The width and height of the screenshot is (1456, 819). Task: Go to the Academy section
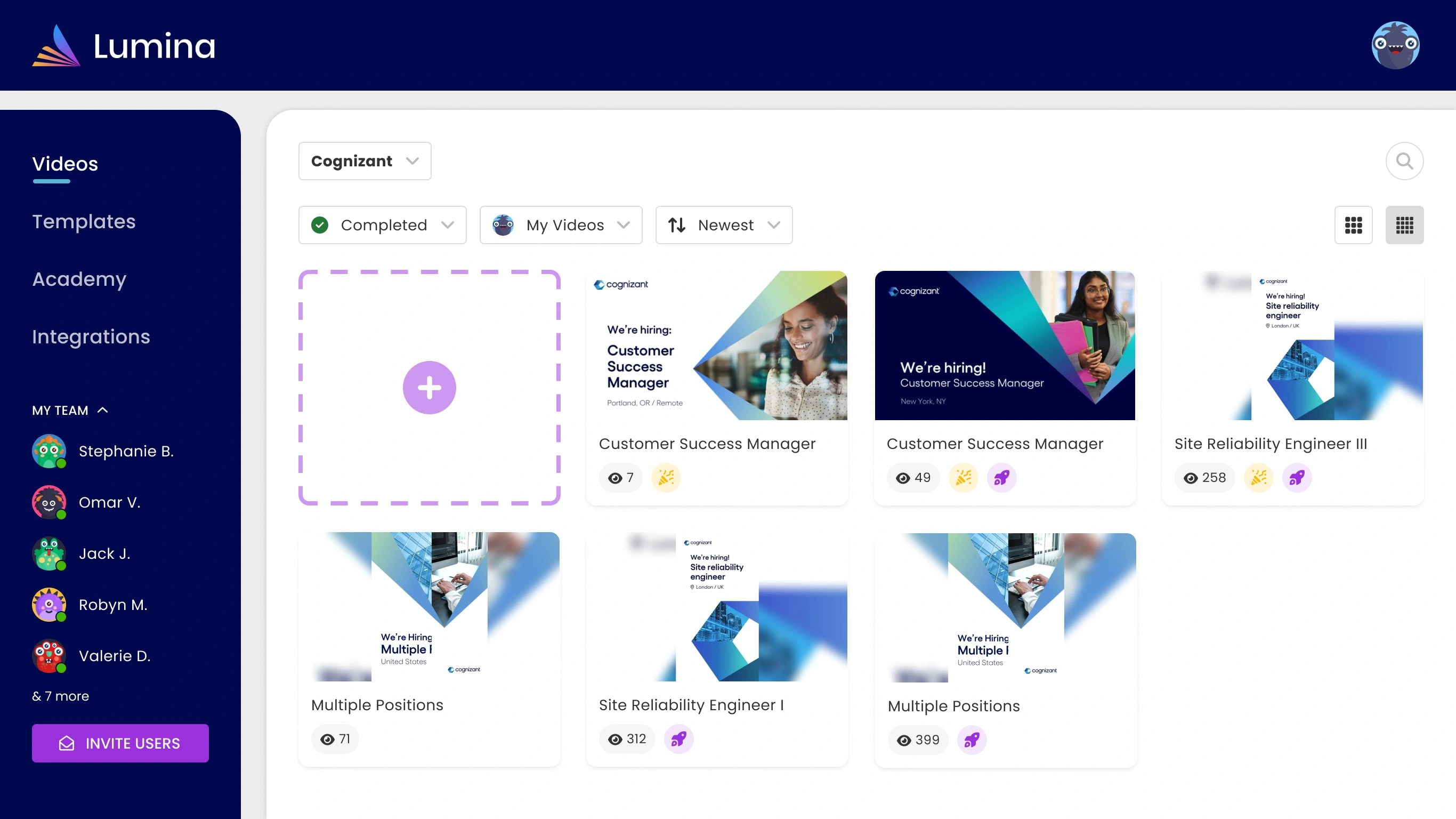coord(79,279)
